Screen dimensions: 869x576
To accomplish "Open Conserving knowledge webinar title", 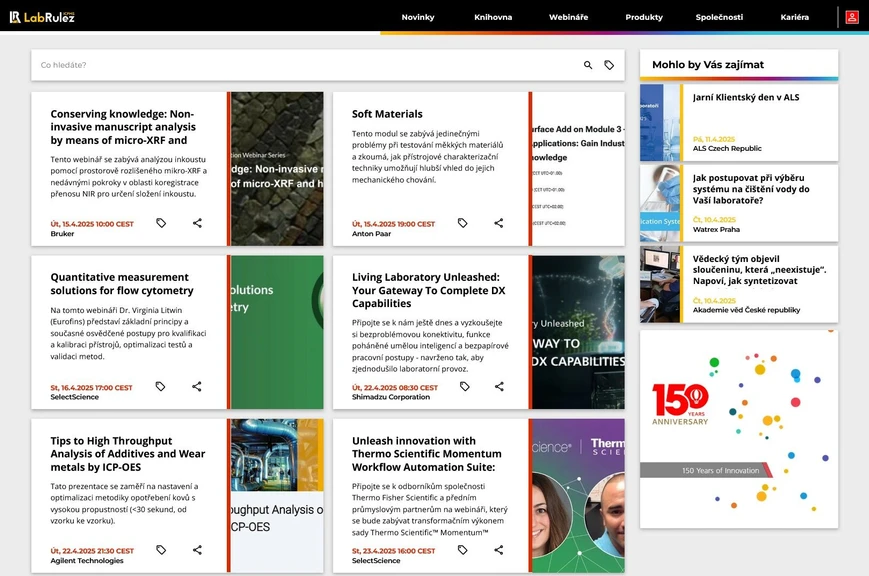I will 123,127.
